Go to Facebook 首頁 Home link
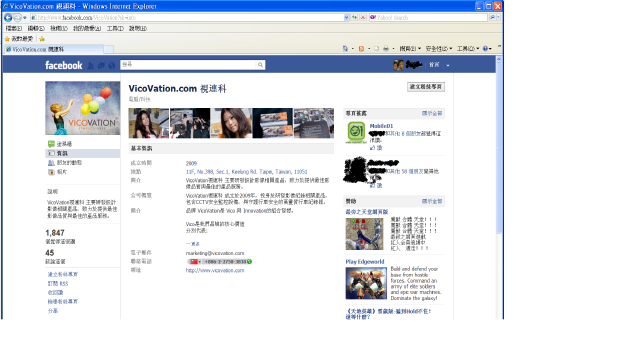Viewport: 640px width, 360px height. click(x=434, y=65)
